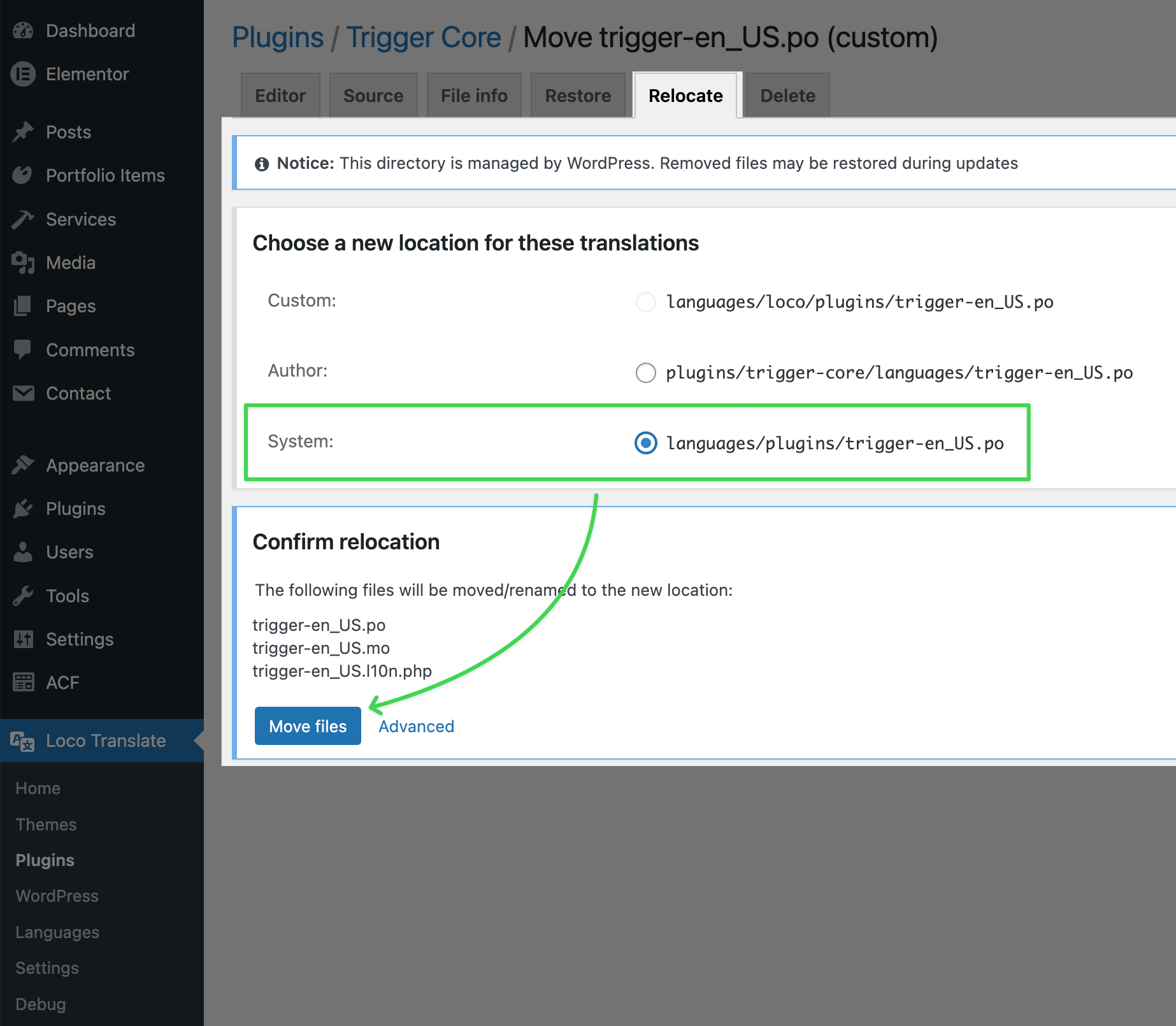Image resolution: width=1176 pixels, height=1026 pixels.
Task: Click the Tools wrench icon
Action: pos(23,596)
